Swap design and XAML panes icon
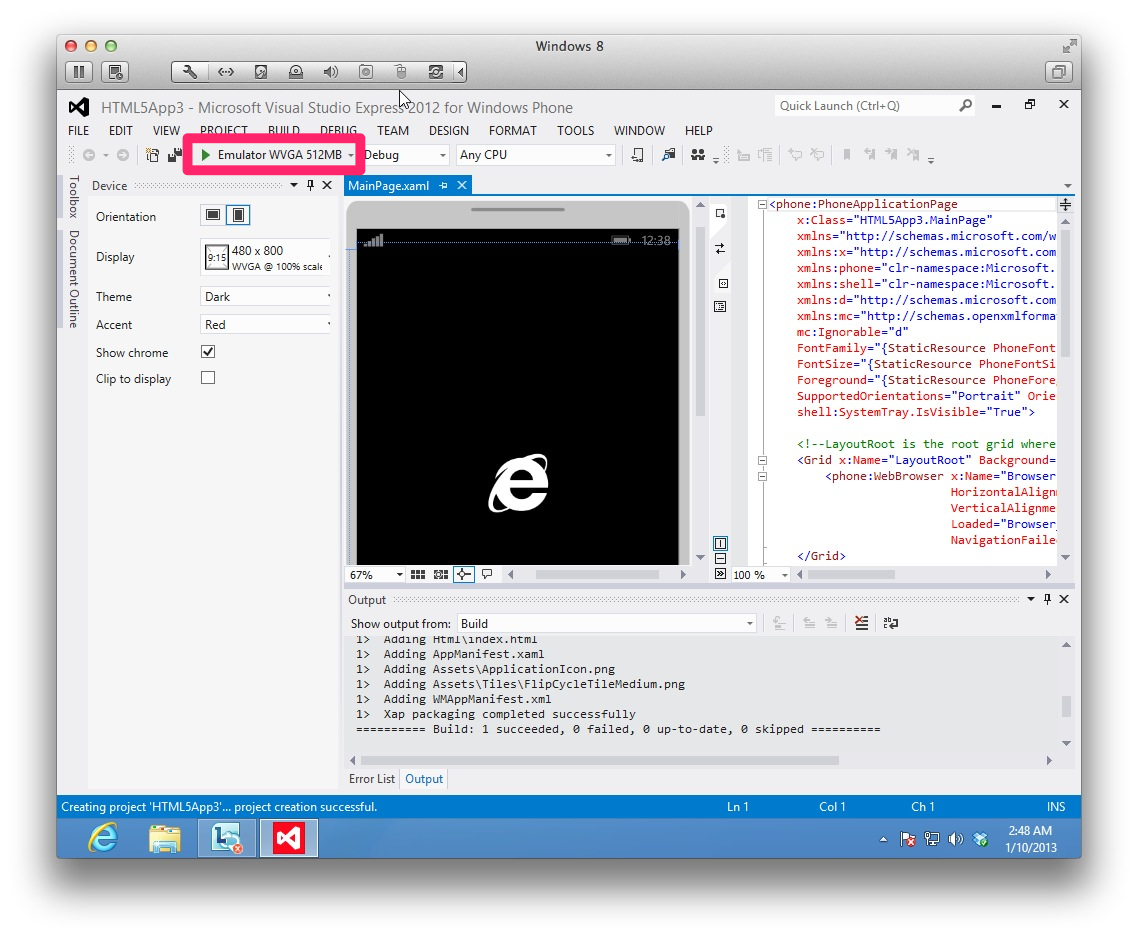 pyautogui.click(x=720, y=248)
